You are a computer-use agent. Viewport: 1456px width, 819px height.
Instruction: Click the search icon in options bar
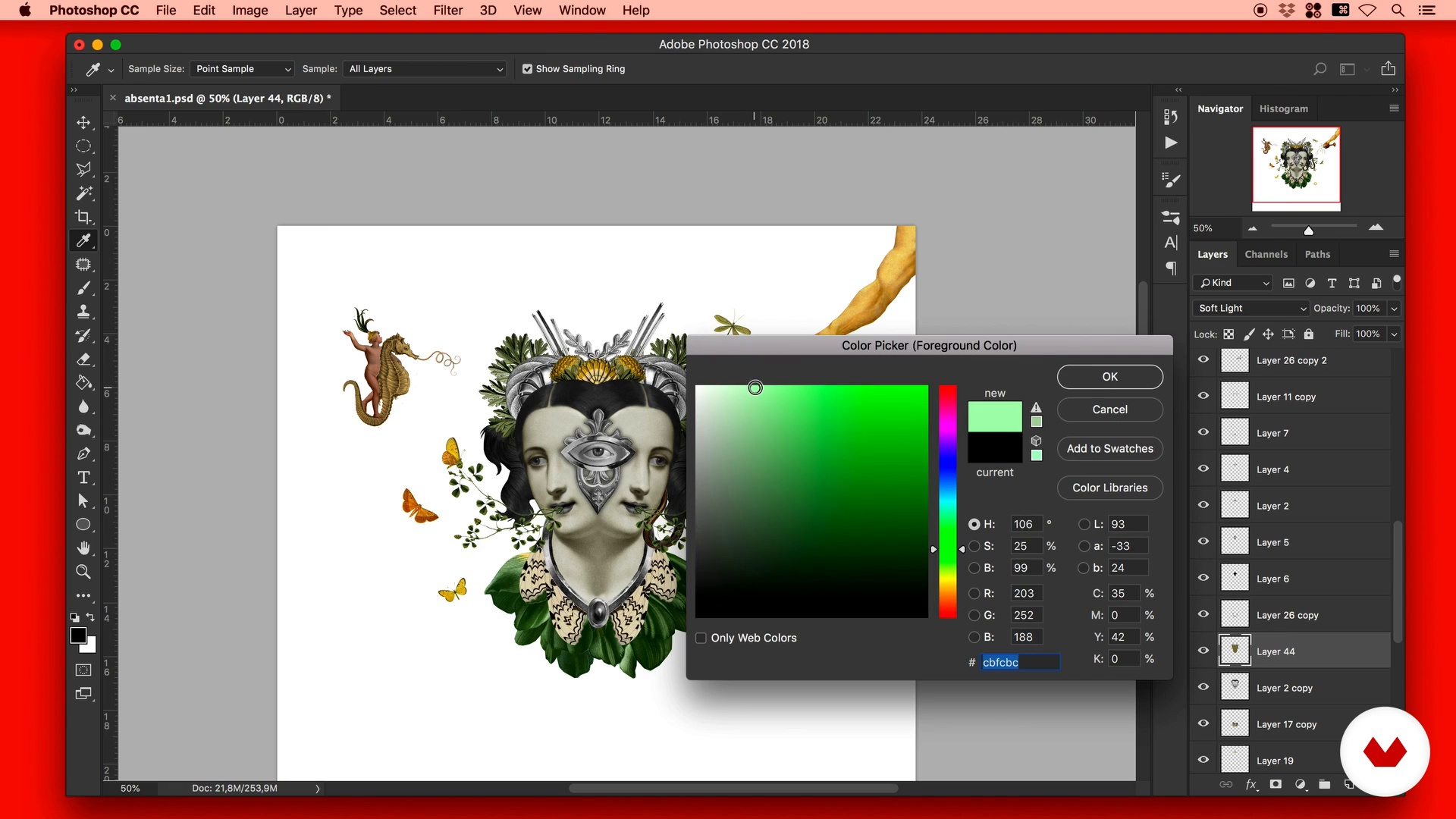tap(1319, 69)
